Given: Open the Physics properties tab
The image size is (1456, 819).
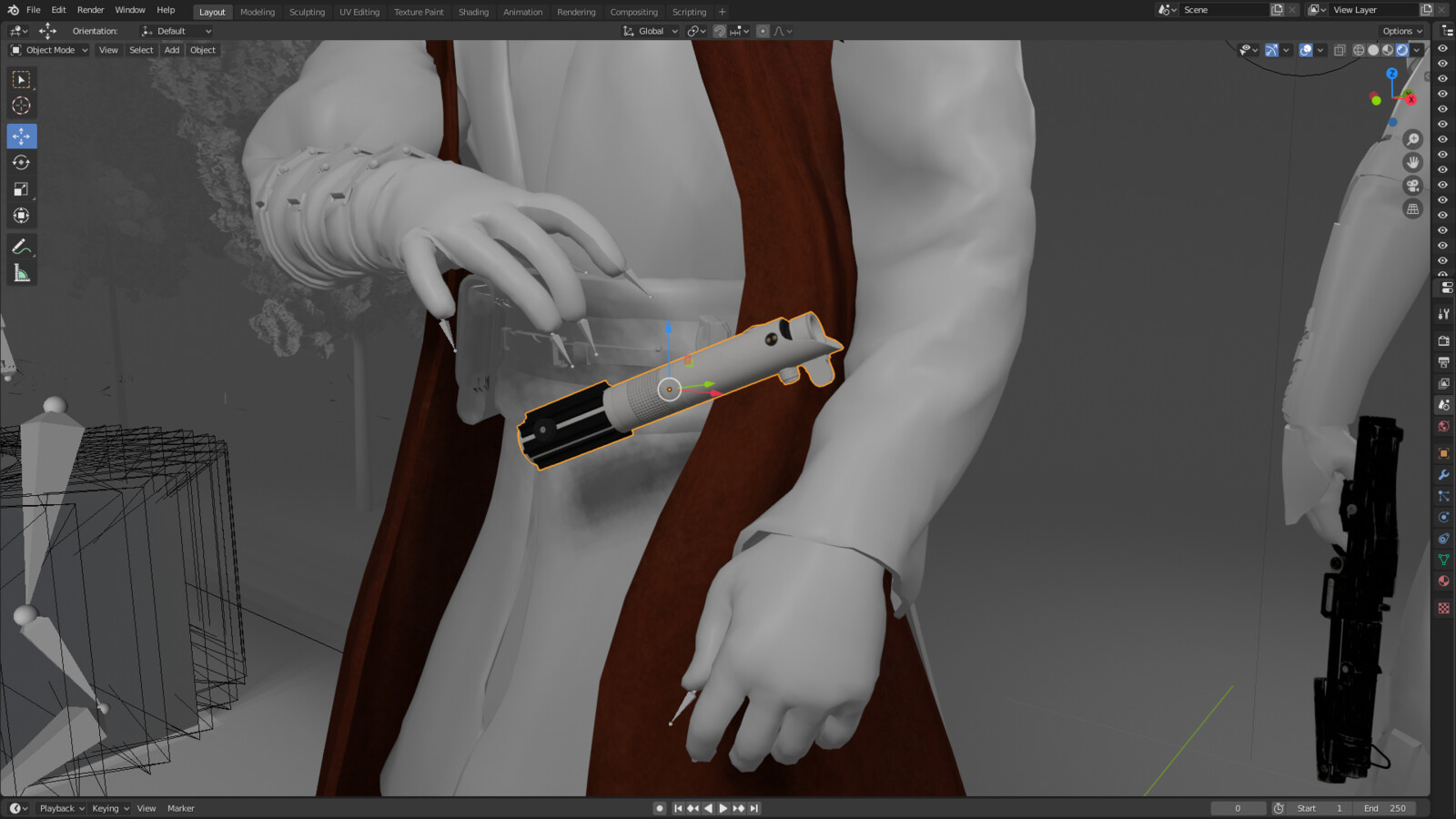Looking at the screenshot, I should pos(1443,517).
